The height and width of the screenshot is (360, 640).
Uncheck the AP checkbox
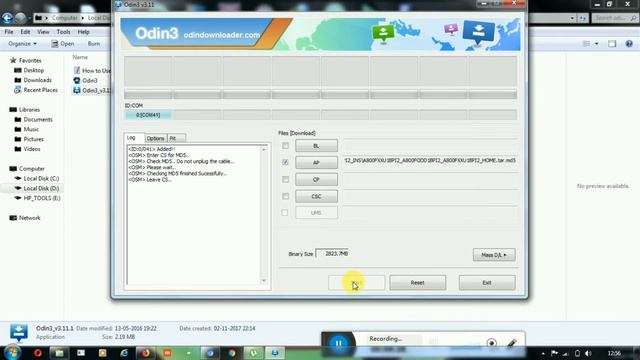pos(285,162)
